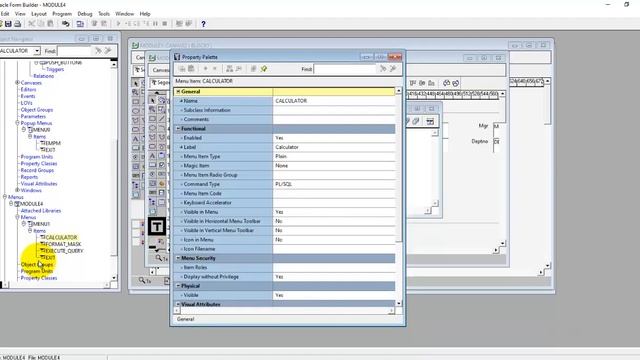Expand the Windows node in navigator
The image size is (640, 360).
click(18, 190)
